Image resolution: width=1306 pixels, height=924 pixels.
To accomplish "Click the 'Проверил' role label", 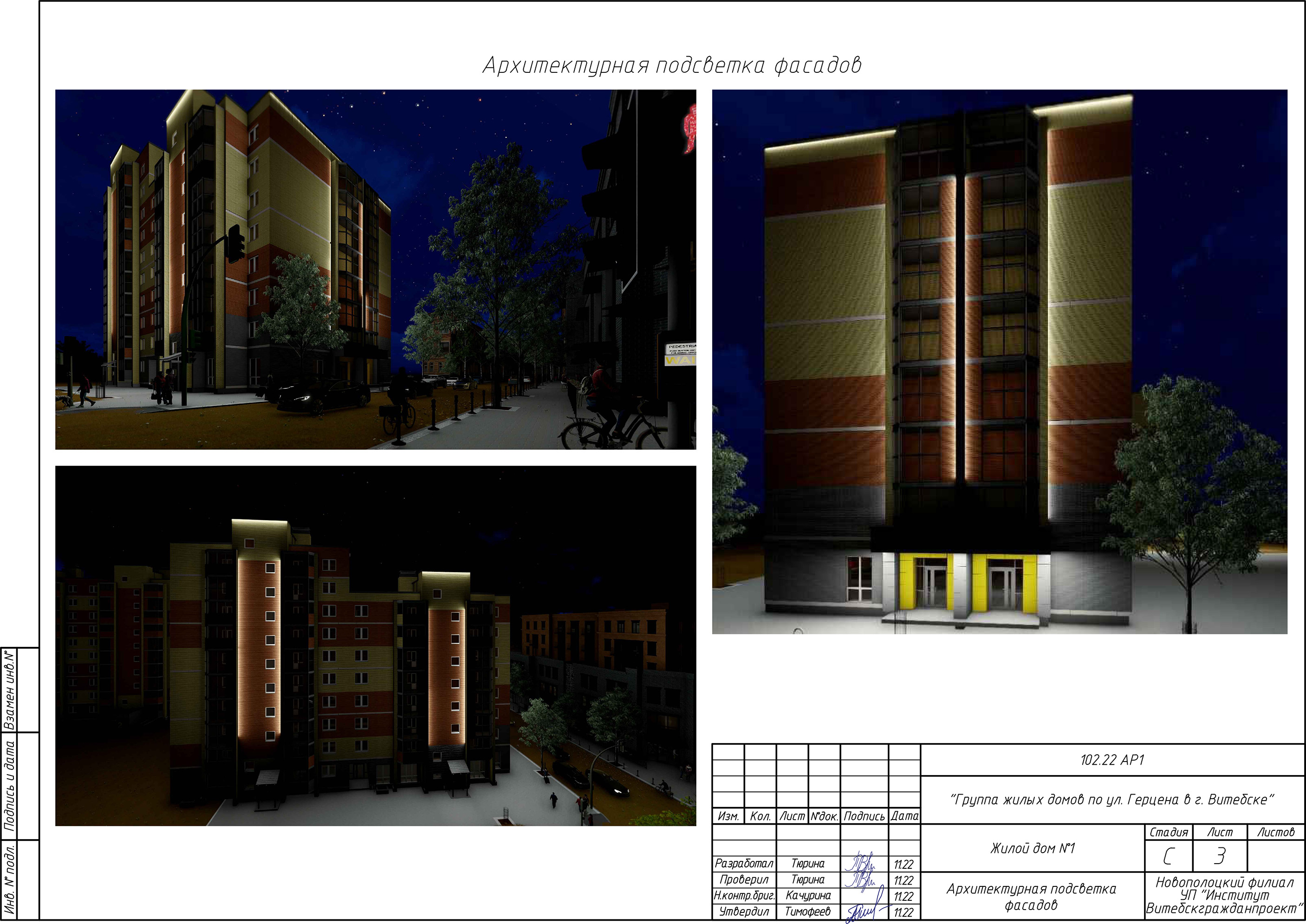I will 744,879.
